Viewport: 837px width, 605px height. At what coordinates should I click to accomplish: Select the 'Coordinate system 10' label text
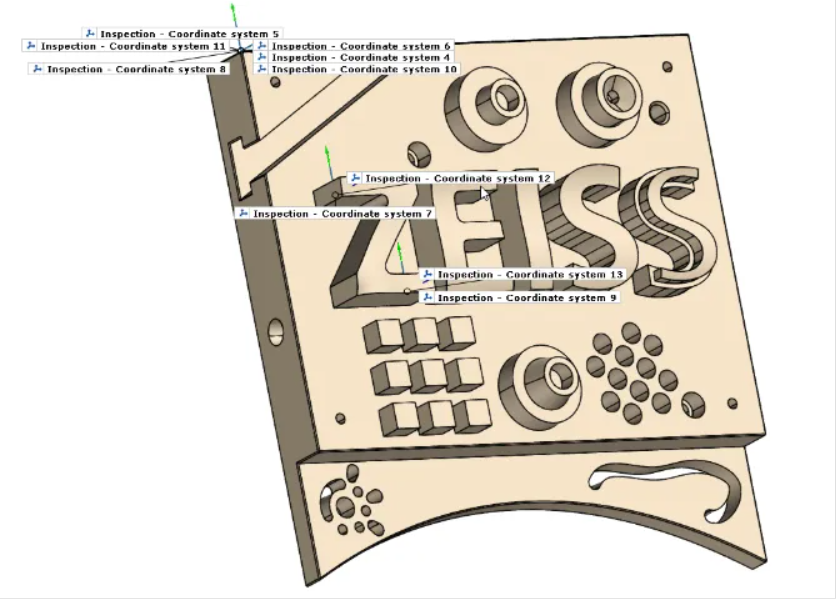[x=364, y=70]
